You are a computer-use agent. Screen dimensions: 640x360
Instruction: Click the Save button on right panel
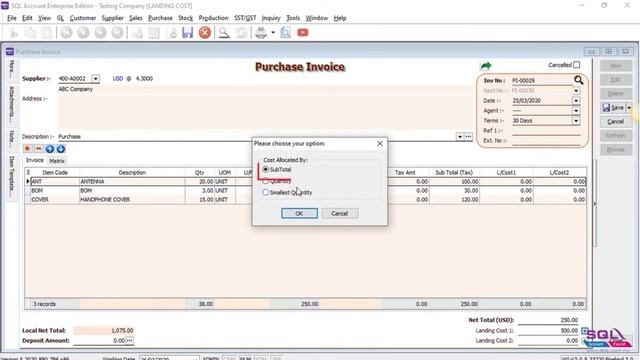point(613,108)
